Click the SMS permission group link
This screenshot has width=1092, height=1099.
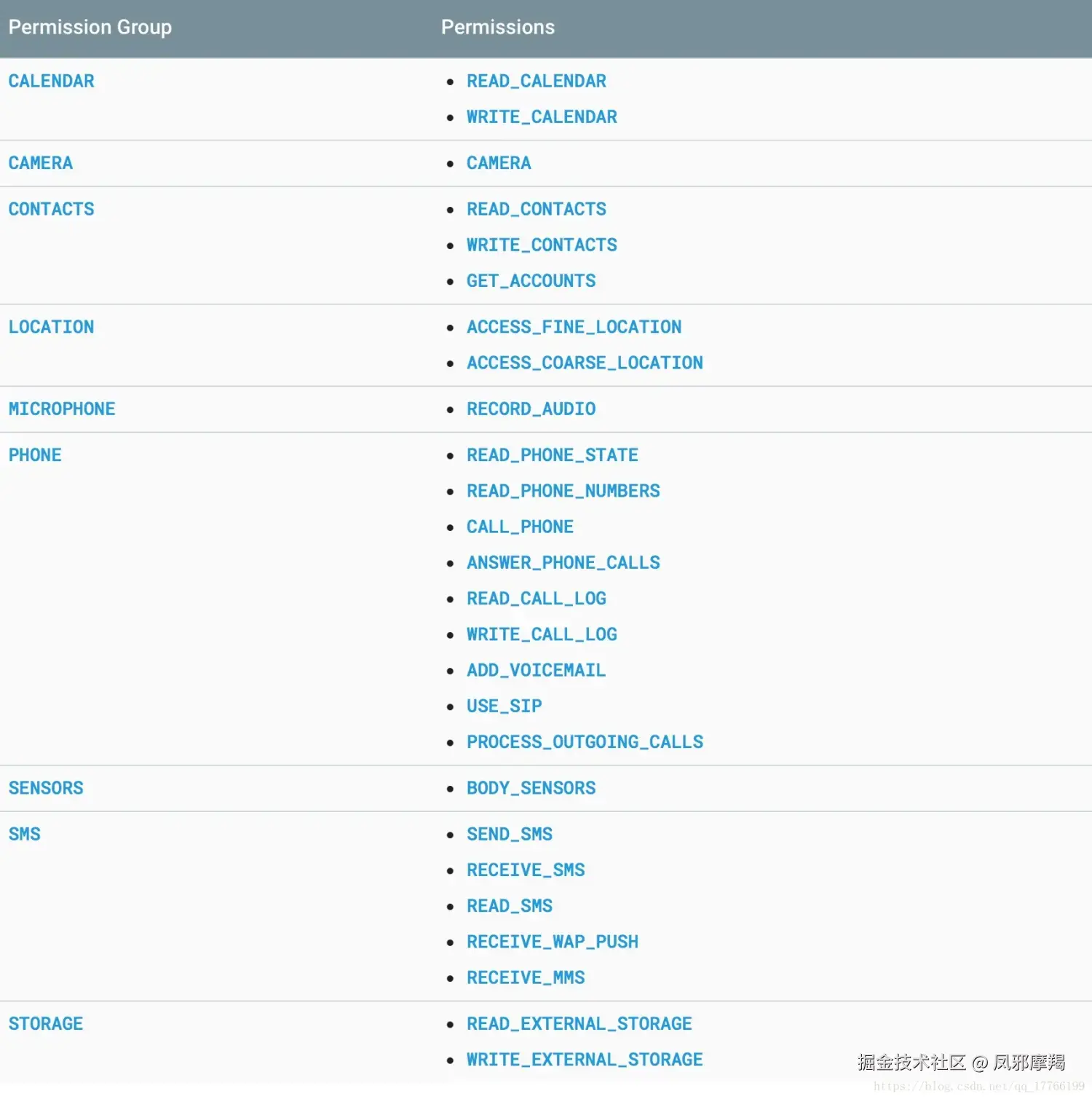[24, 834]
